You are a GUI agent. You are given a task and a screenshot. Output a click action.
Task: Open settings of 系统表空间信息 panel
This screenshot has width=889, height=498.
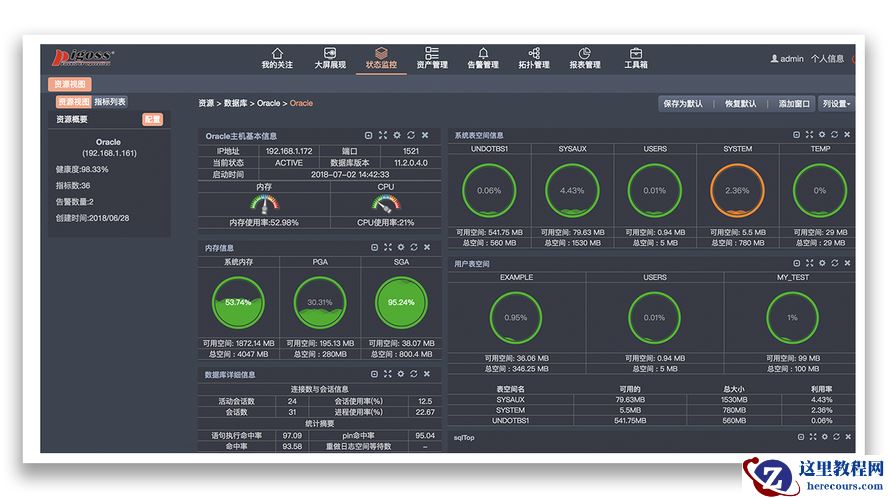[x=822, y=135]
